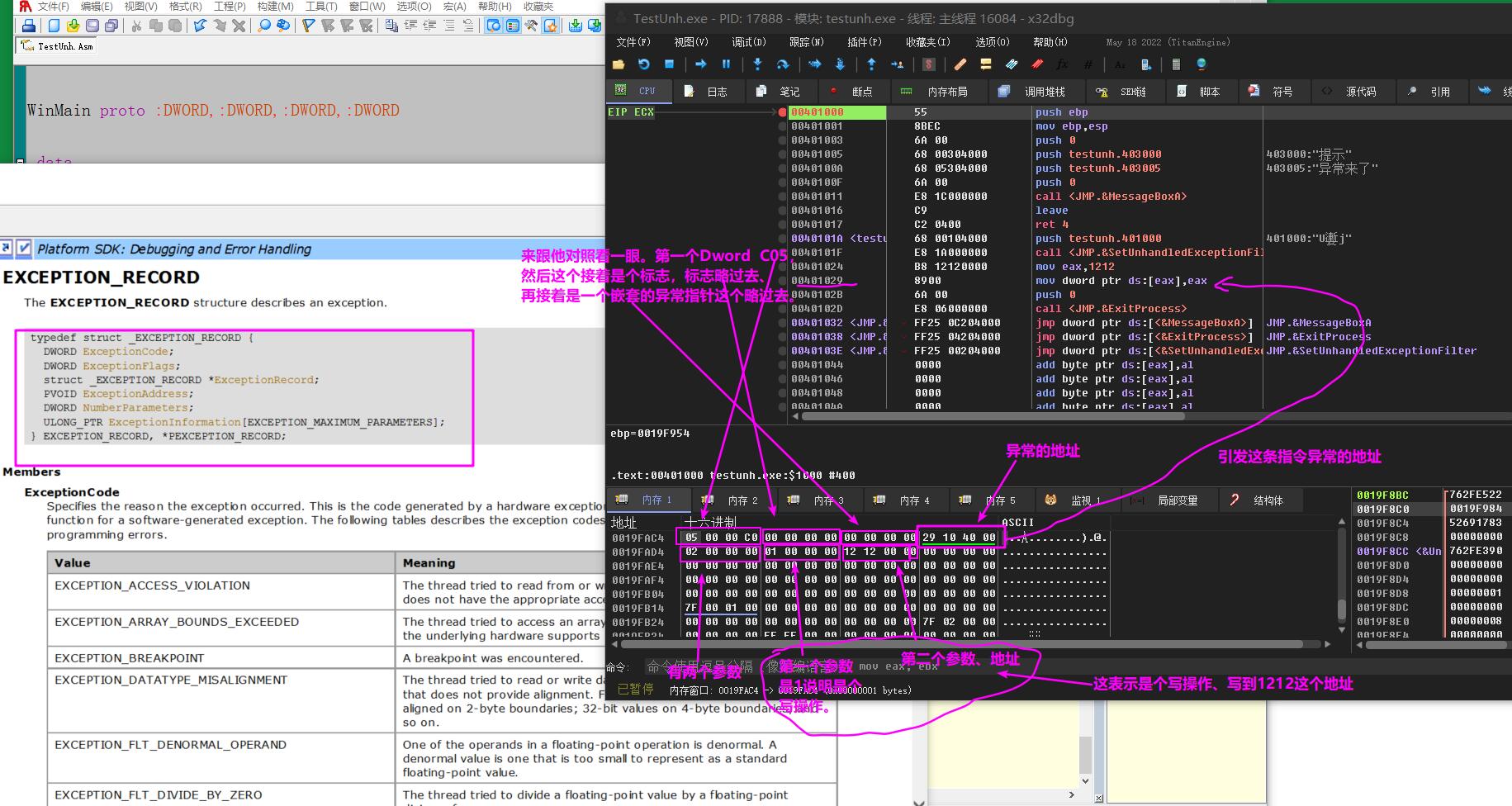Open the Scylla plugin icon in x32dbg
Image resolution: width=1512 pixels, height=806 pixels.
[929, 64]
